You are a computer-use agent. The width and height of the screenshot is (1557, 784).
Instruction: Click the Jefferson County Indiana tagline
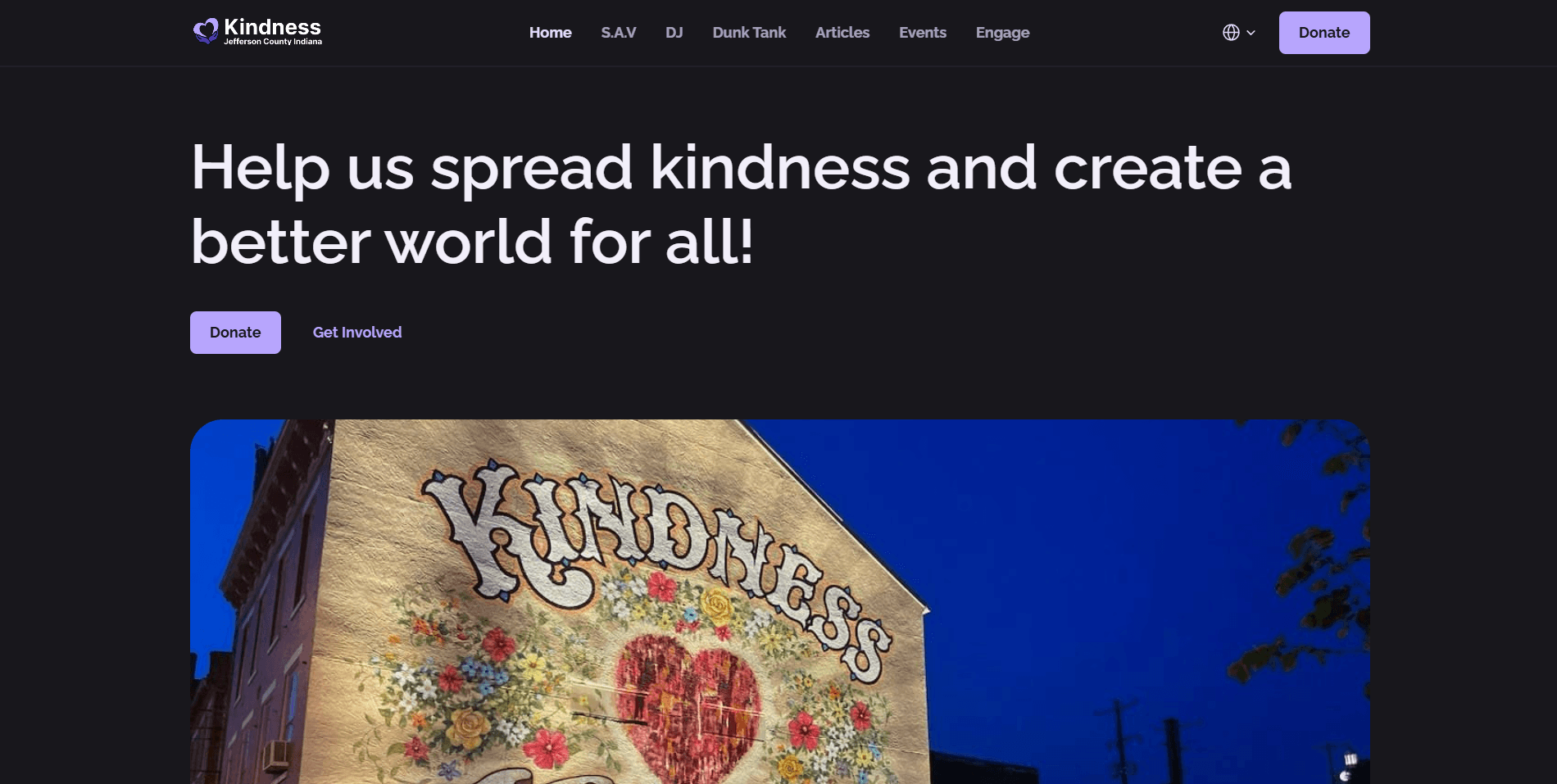tap(273, 42)
